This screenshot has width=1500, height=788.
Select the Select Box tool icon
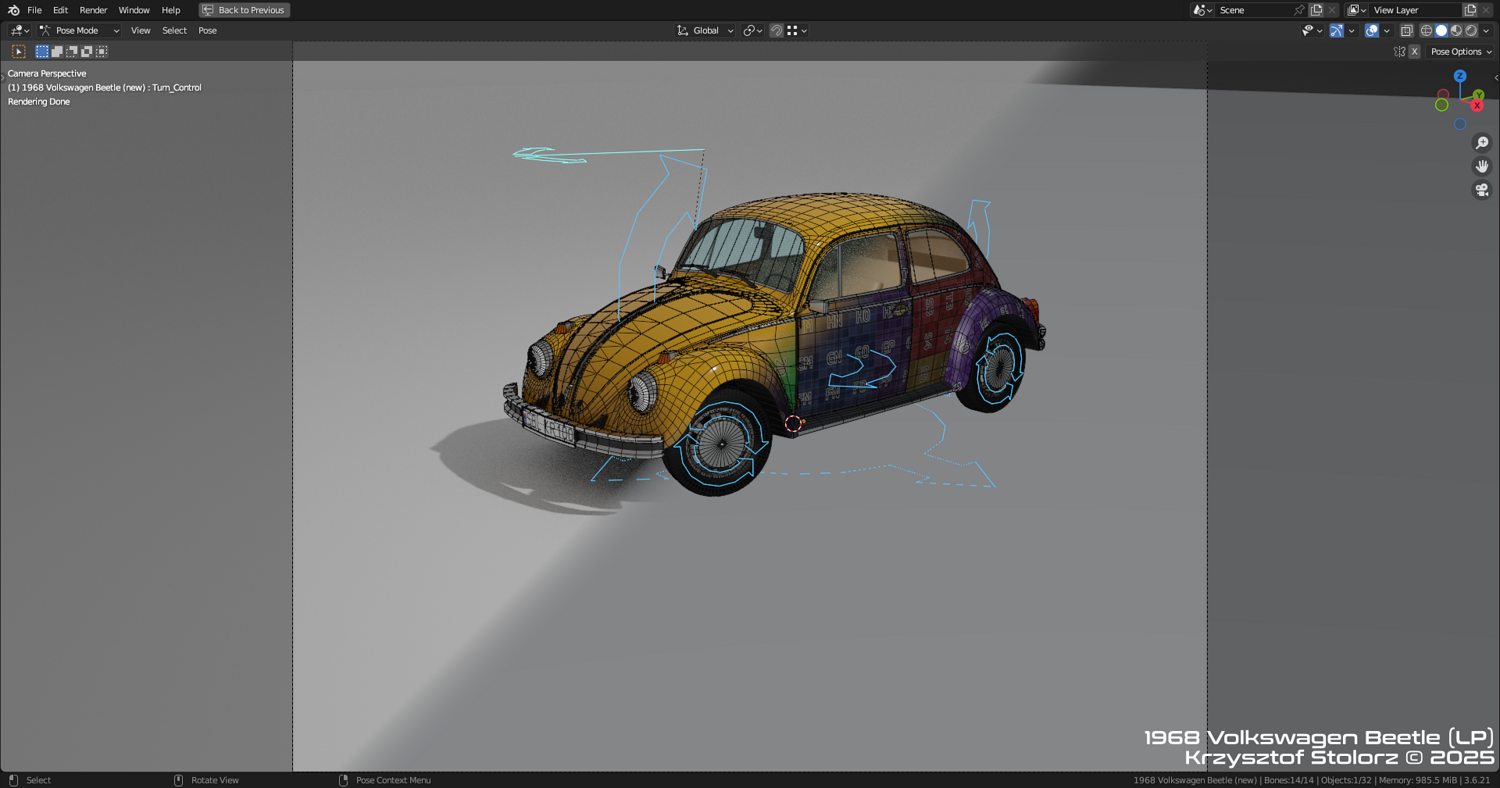tap(18, 51)
